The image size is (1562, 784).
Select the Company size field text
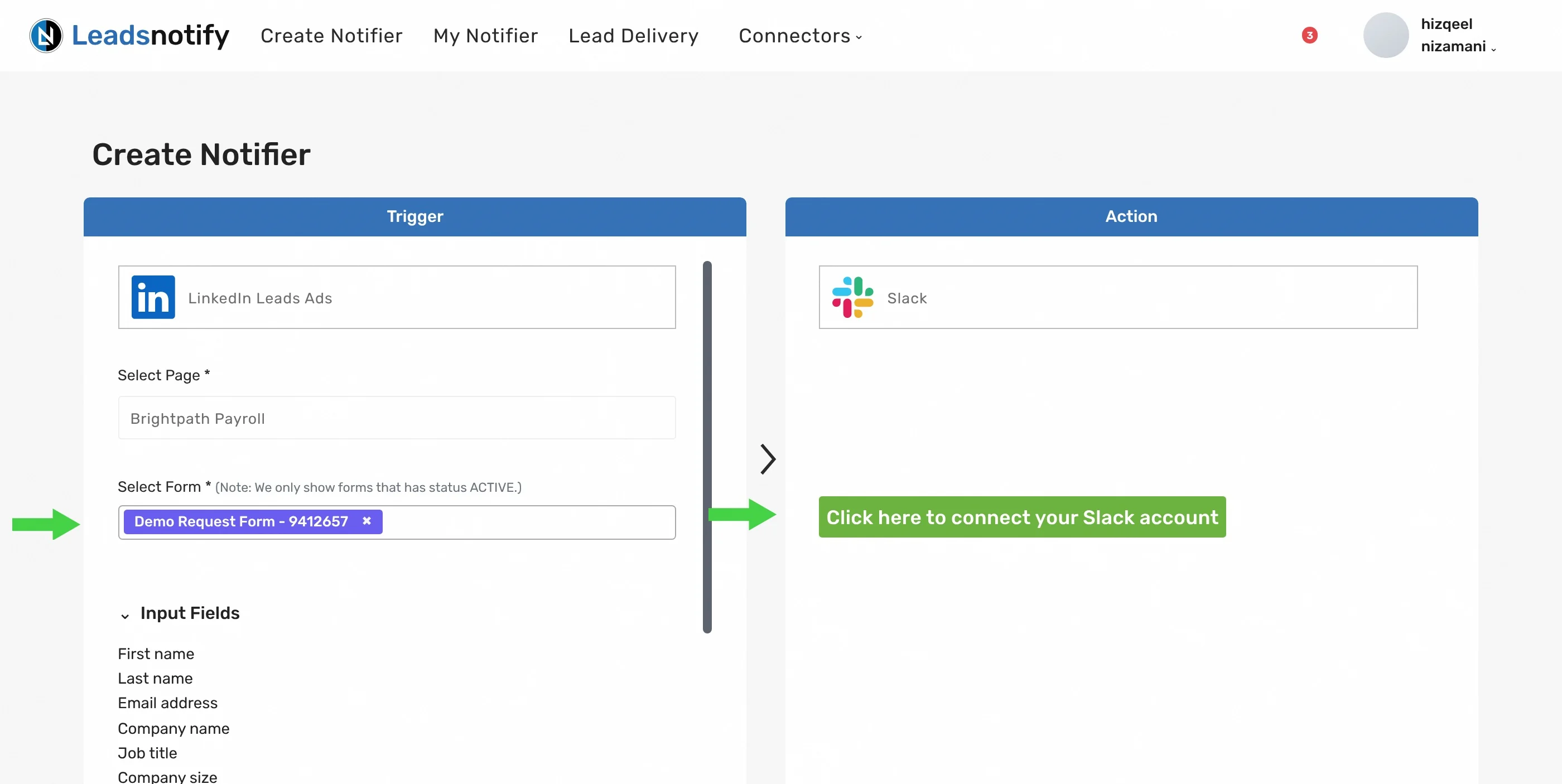click(167, 777)
